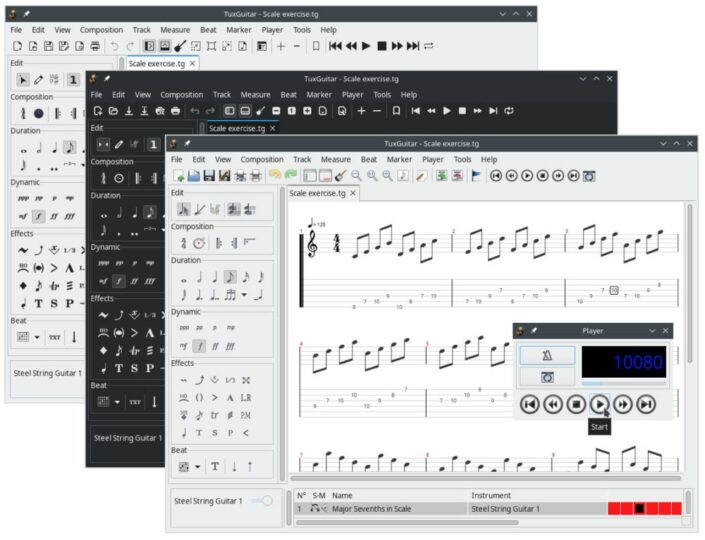Stop playback in the Player window
The width and height of the screenshot is (705, 540).
576,404
